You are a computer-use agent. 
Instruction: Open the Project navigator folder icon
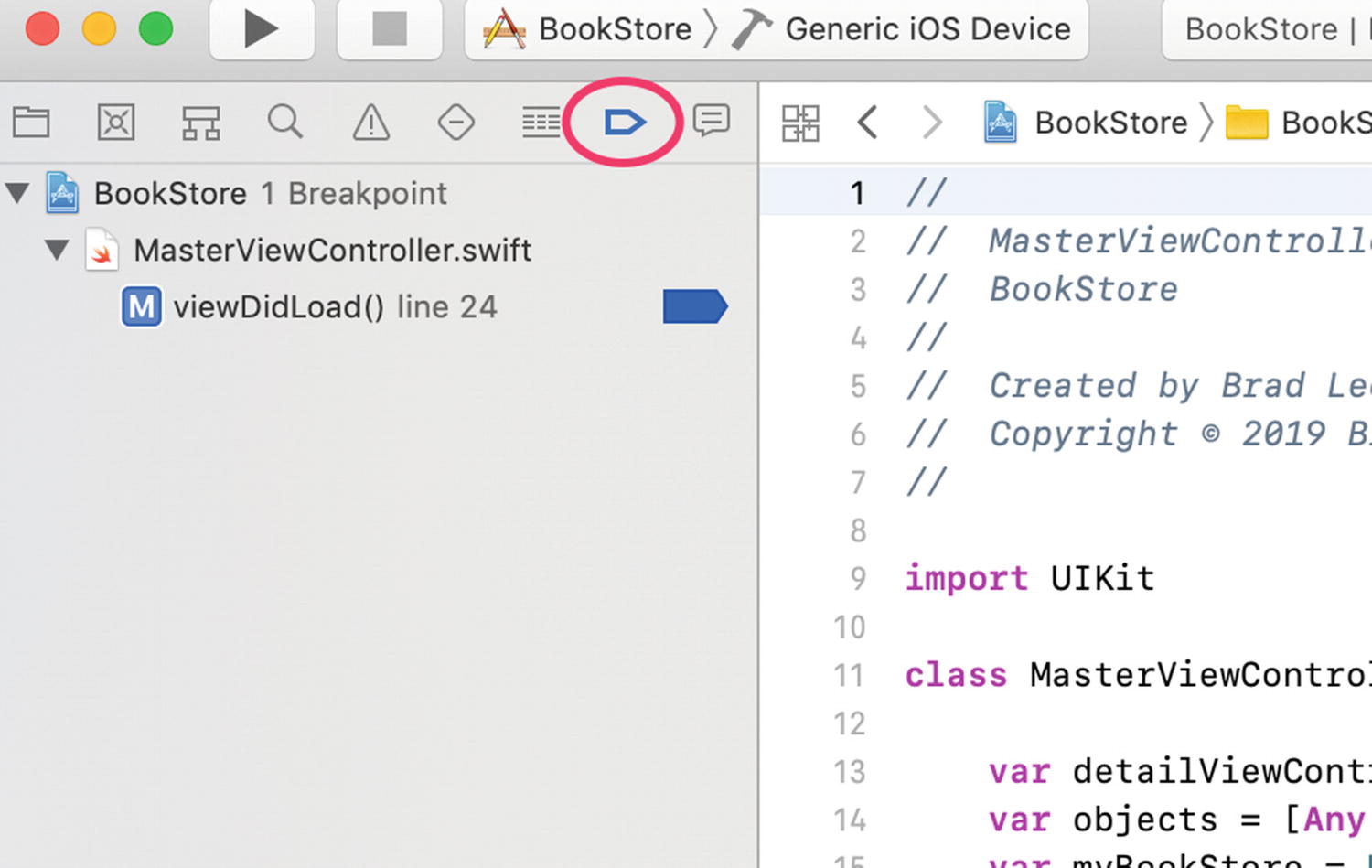tap(31, 122)
